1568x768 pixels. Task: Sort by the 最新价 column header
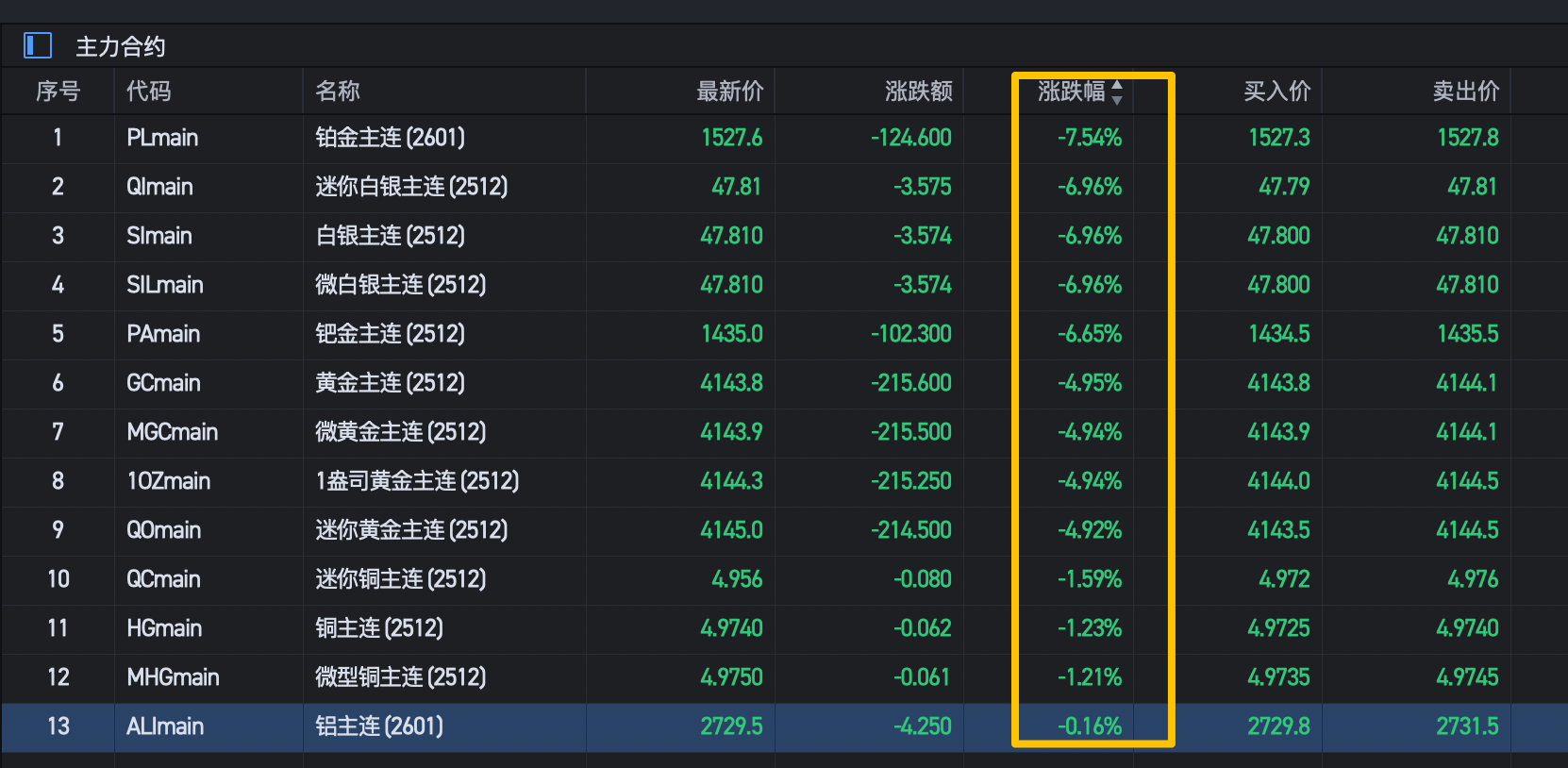[x=729, y=92]
